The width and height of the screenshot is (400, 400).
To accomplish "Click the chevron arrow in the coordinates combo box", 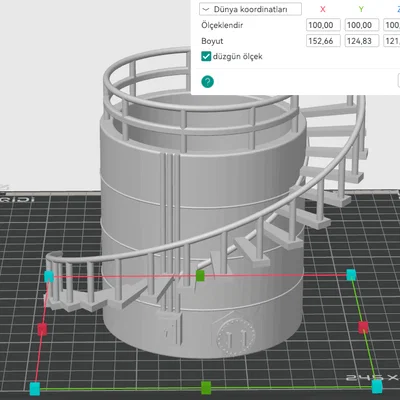I will 206,9.
